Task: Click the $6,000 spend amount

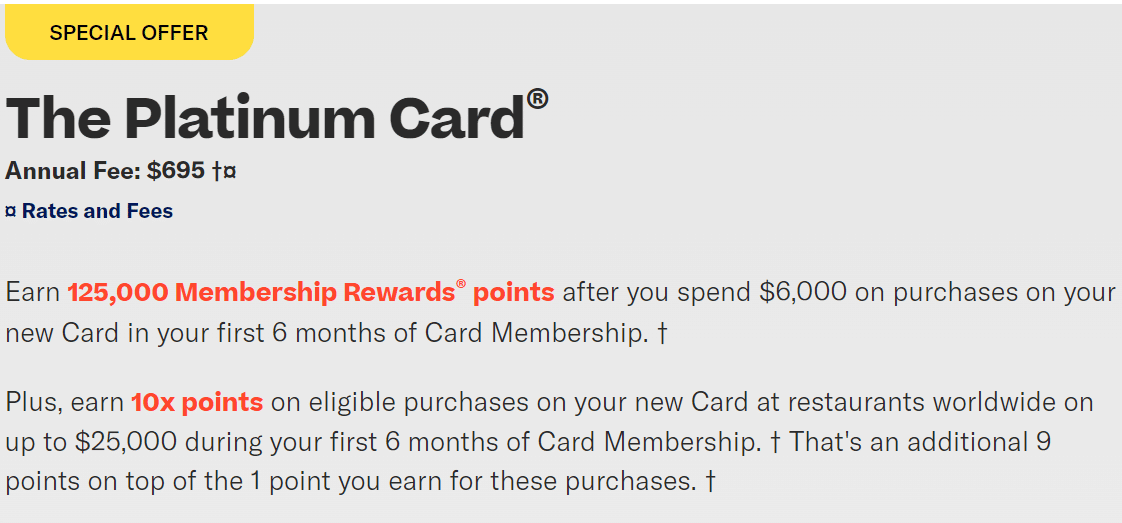Action: click(x=803, y=292)
